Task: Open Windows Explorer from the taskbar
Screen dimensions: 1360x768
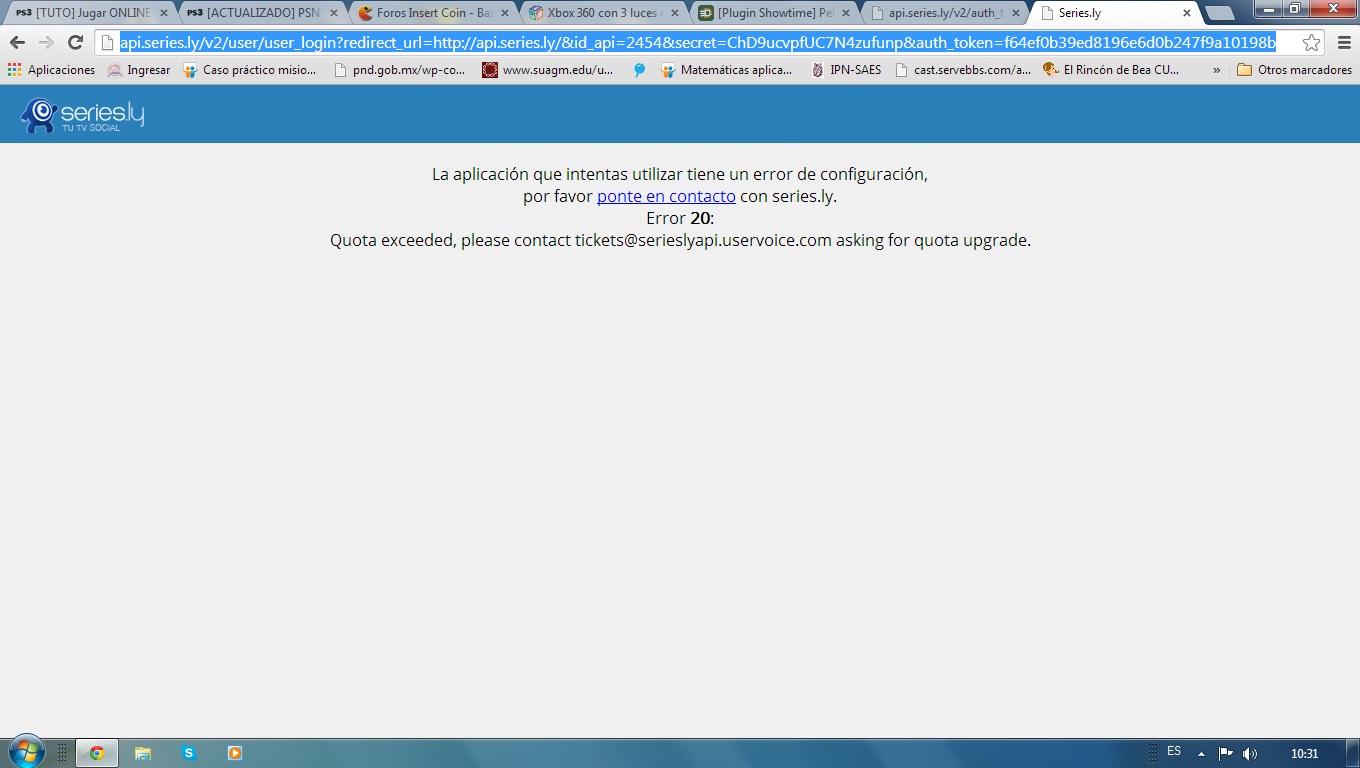Action: click(143, 753)
